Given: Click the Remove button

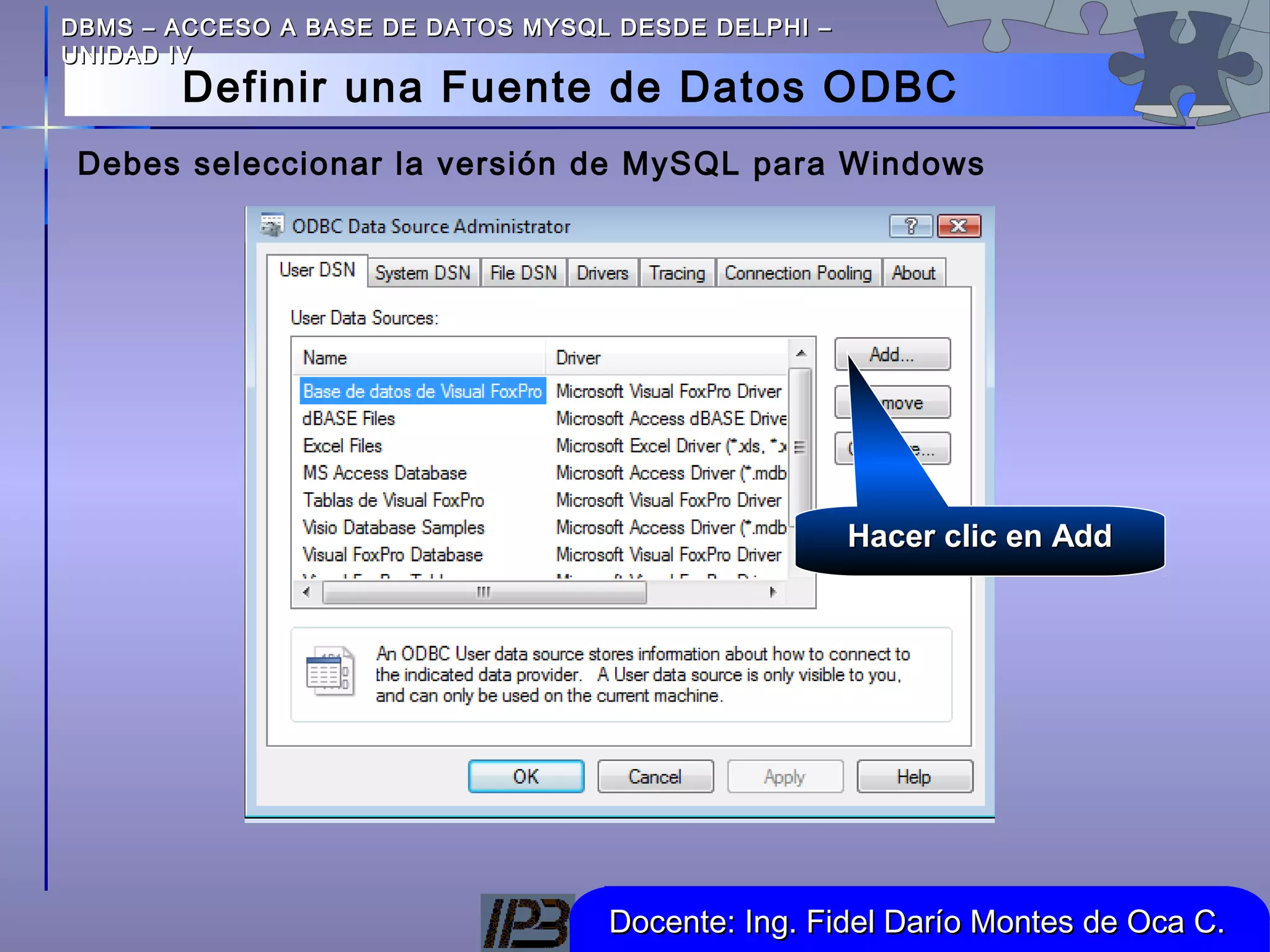Looking at the screenshot, I should point(892,402).
